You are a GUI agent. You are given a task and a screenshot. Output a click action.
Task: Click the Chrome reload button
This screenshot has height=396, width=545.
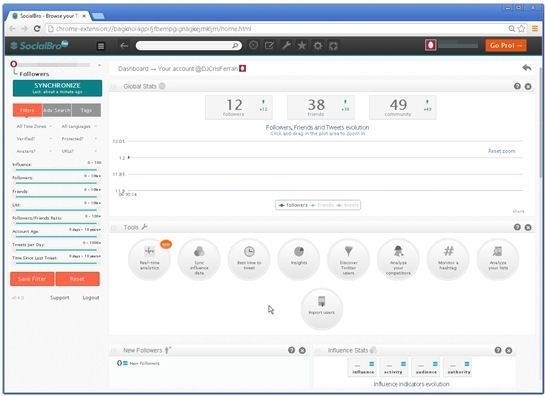[x=37, y=29]
